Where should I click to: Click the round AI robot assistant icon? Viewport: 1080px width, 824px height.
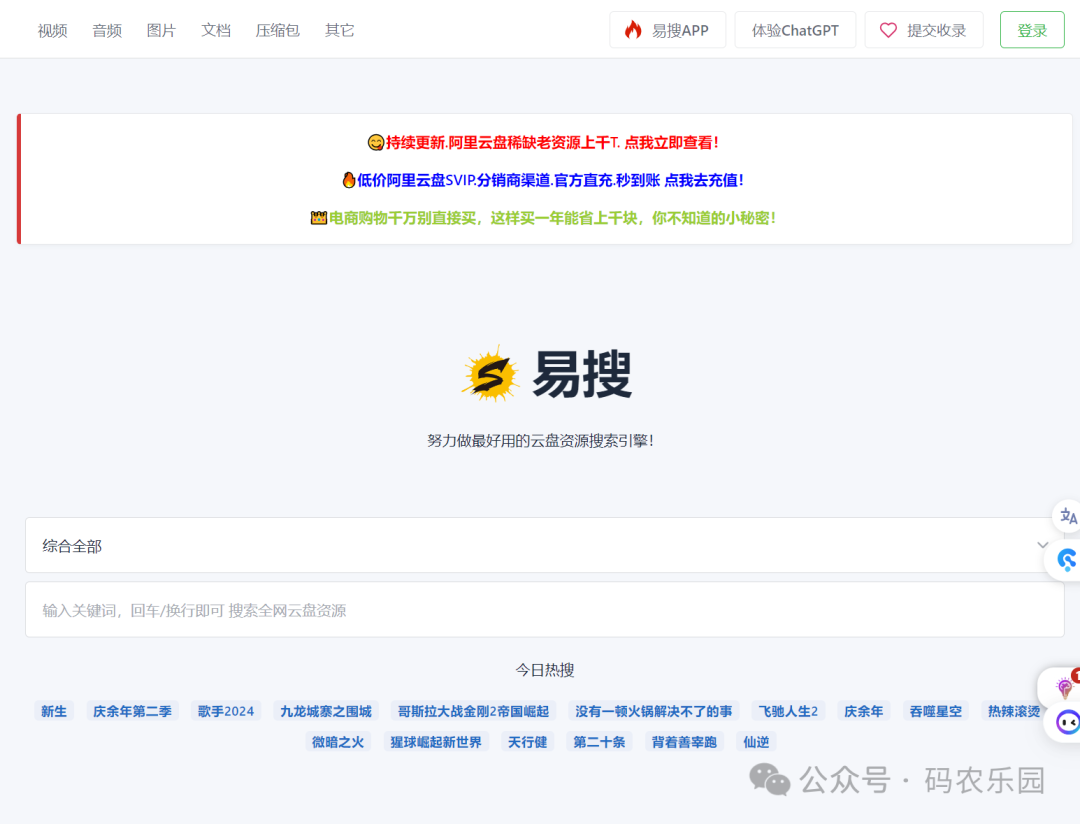1066,722
